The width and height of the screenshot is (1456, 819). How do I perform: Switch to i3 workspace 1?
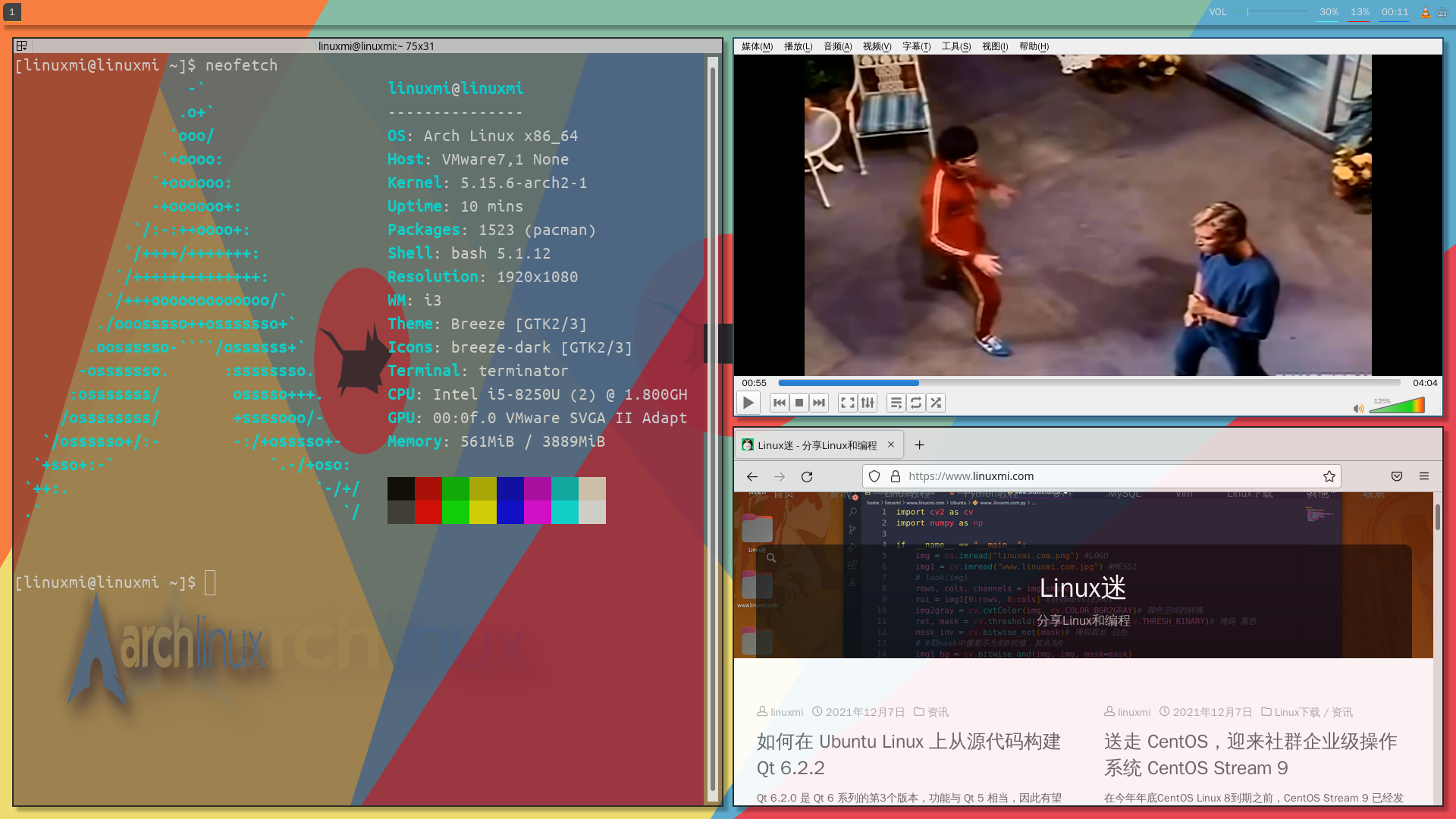(12, 12)
